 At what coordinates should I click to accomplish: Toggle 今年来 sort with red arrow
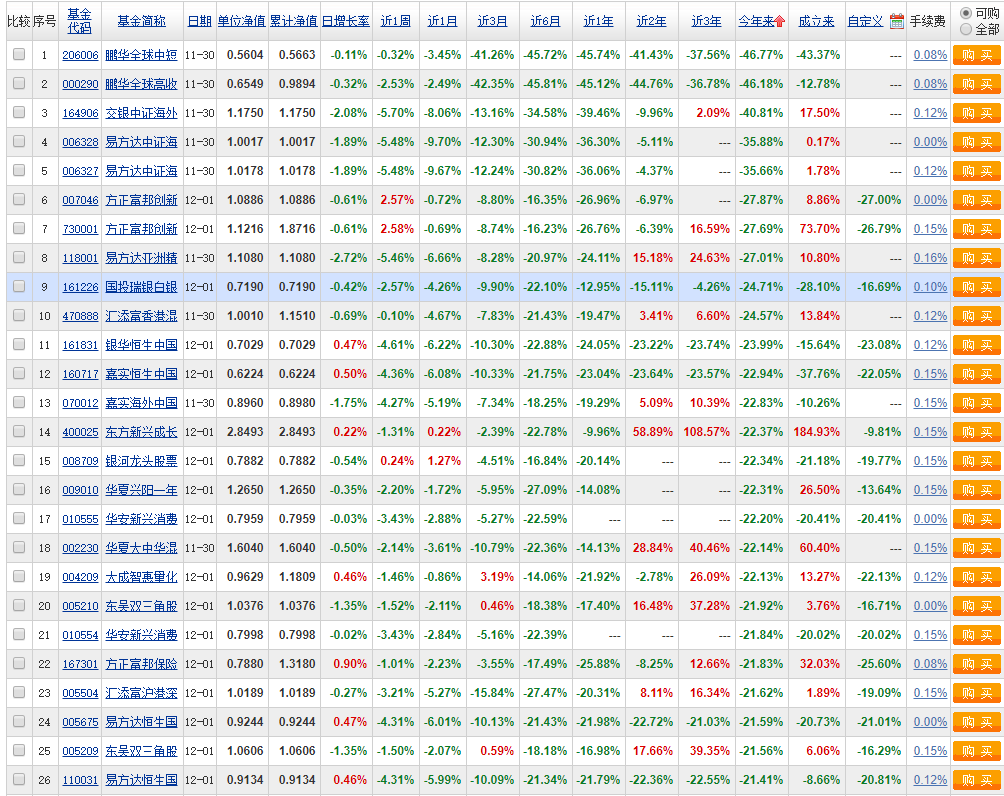761,21
